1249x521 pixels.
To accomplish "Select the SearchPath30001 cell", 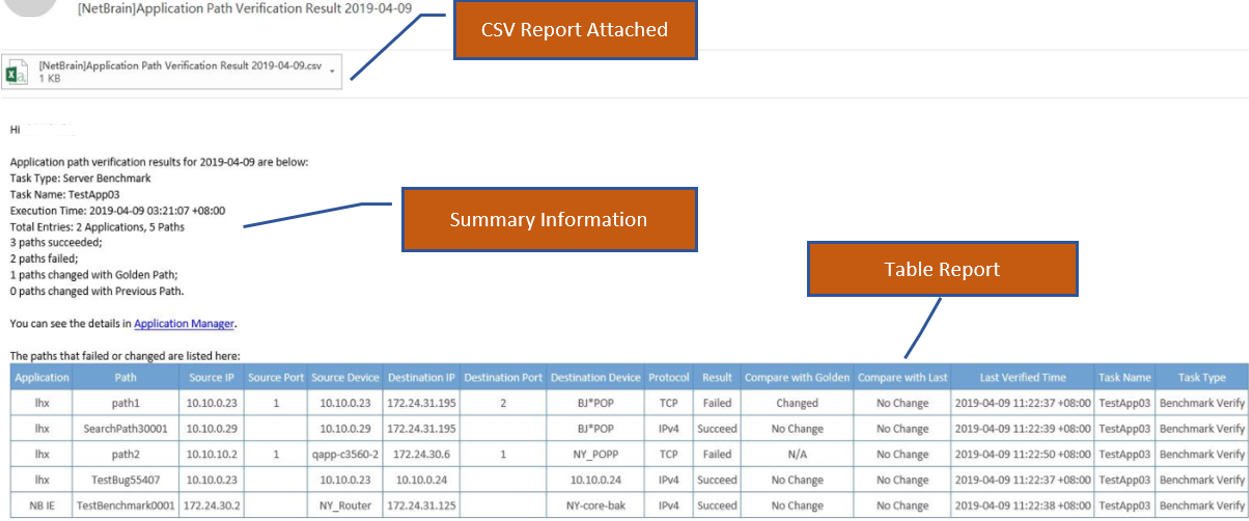I will coord(126,429).
